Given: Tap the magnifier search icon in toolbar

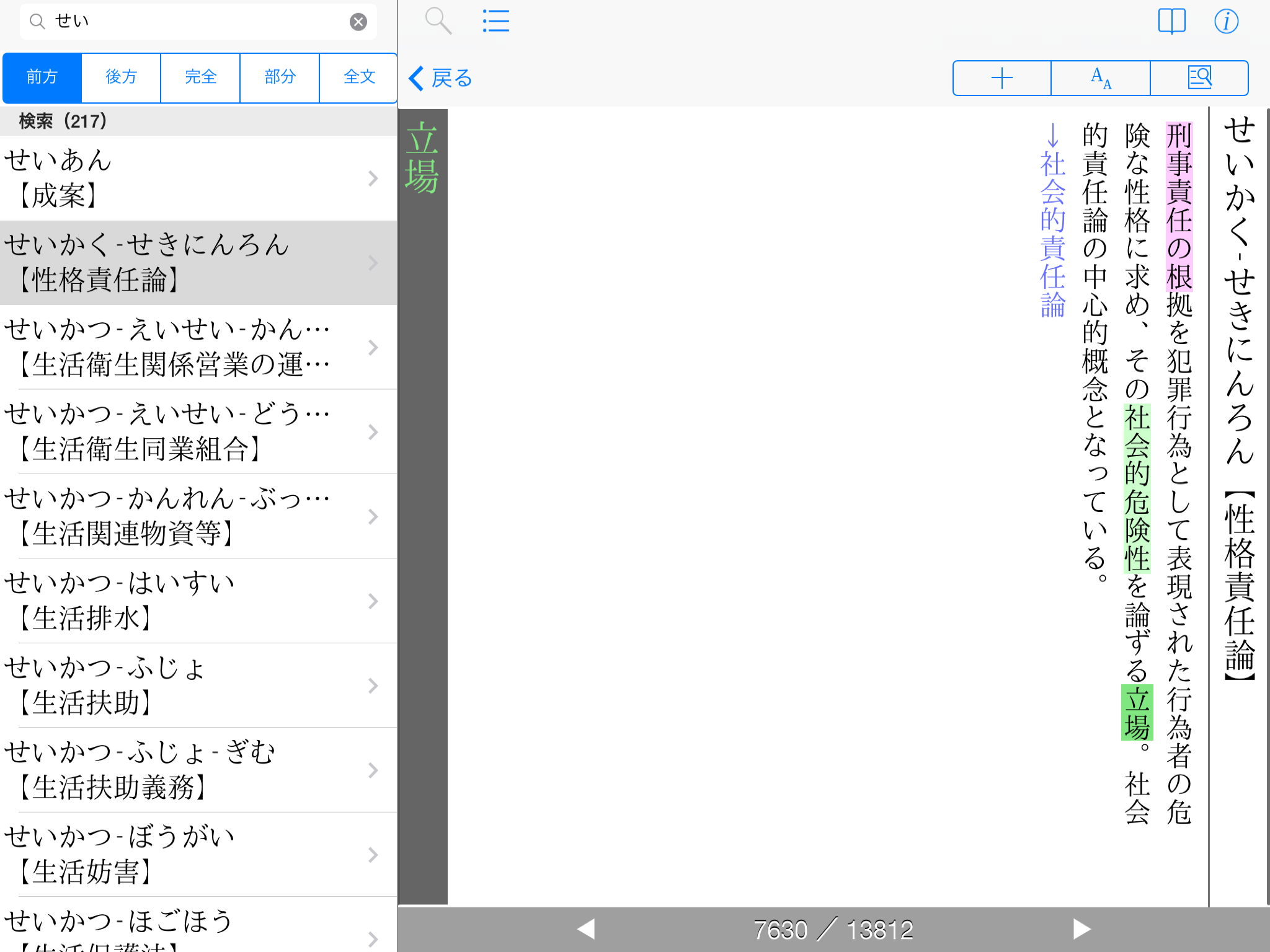Looking at the screenshot, I should (438, 21).
